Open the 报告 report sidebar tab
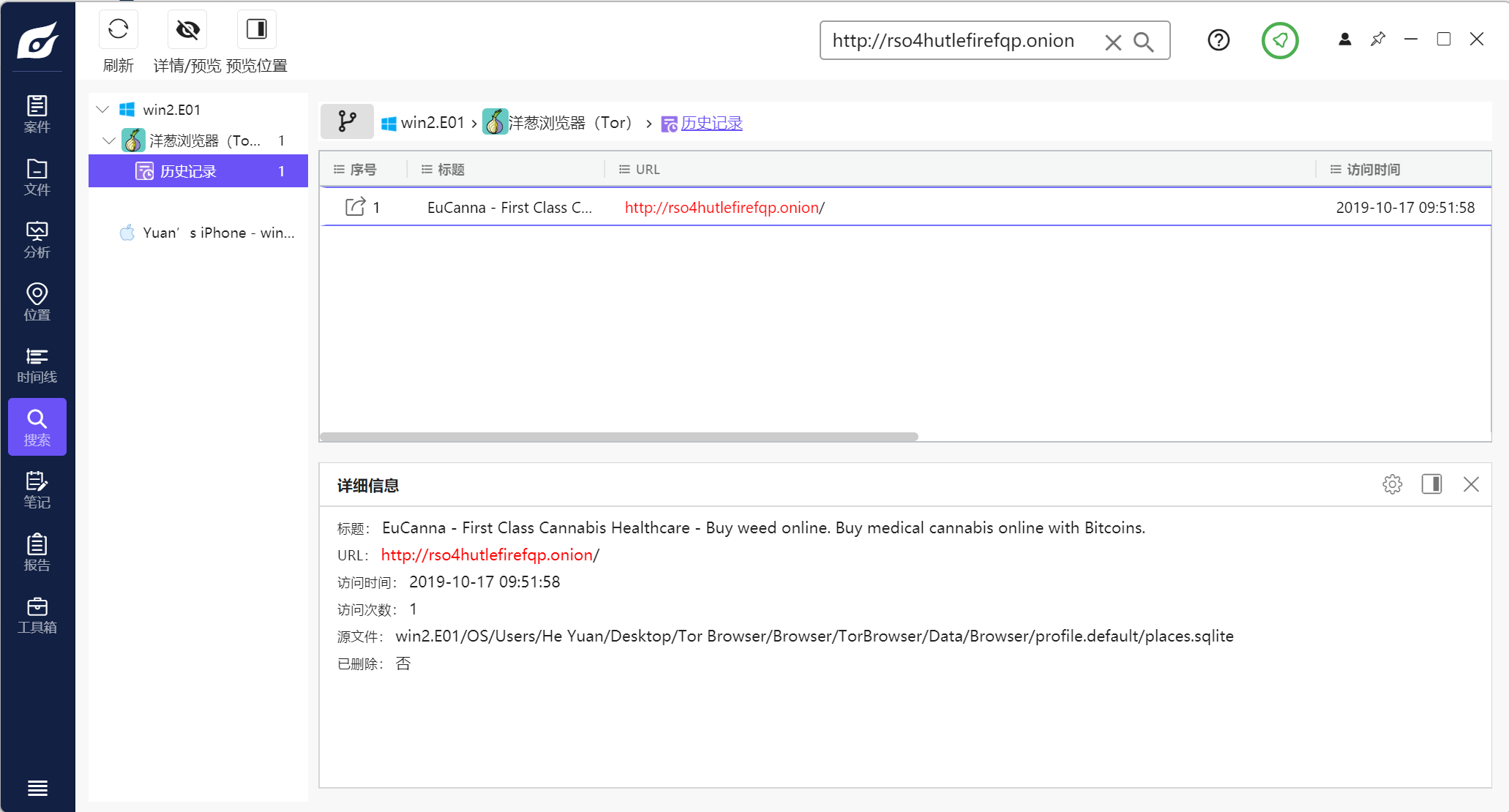 pyautogui.click(x=37, y=552)
